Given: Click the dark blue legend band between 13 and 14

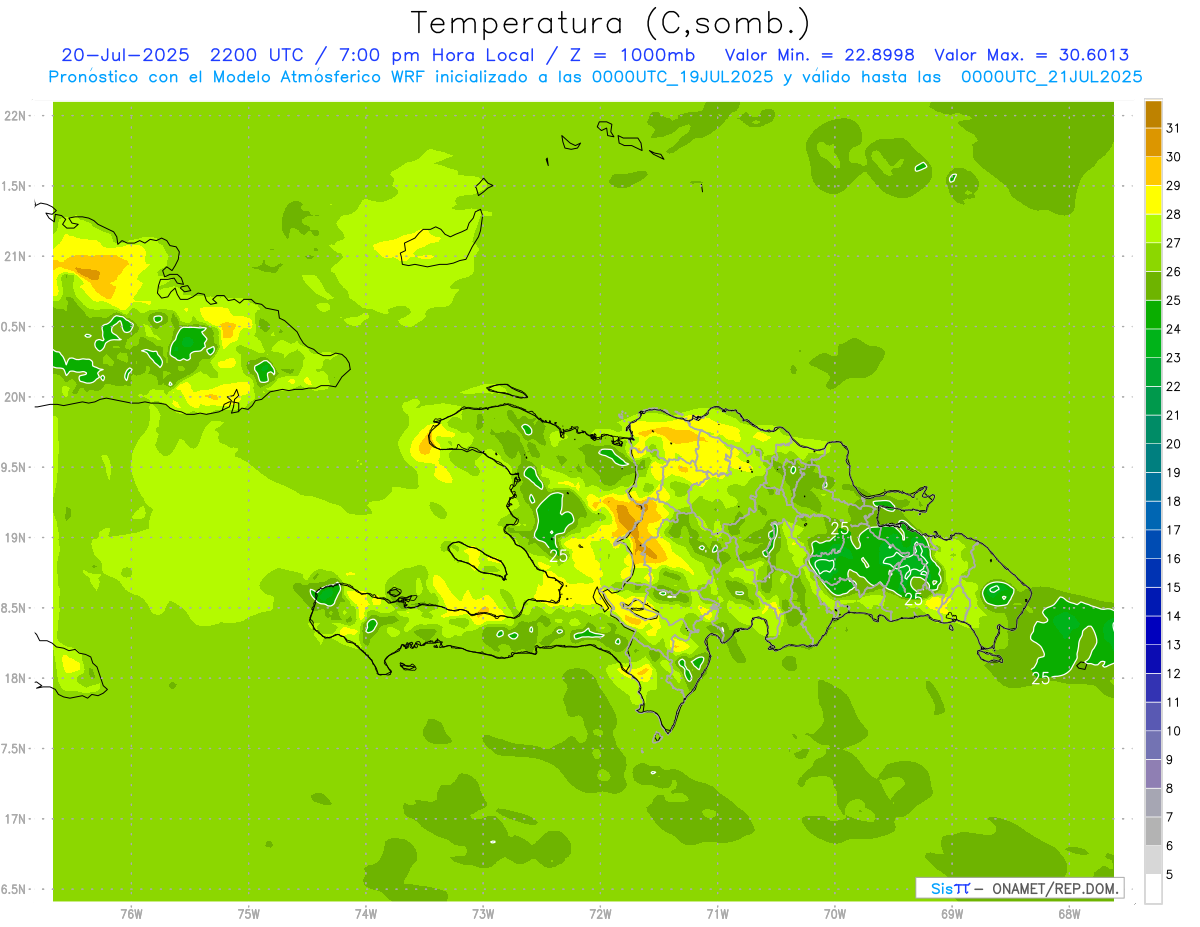Looking at the screenshot, I should (1153, 631).
